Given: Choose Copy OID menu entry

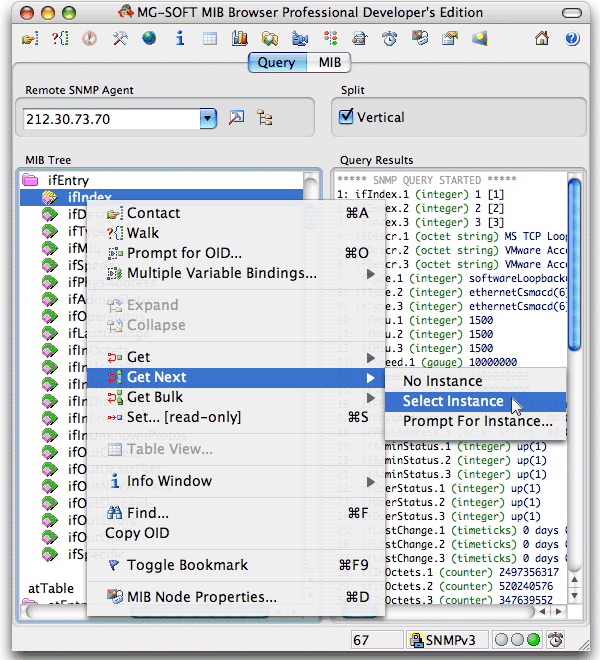Looking at the screenshot, I should tap(235, 533).
